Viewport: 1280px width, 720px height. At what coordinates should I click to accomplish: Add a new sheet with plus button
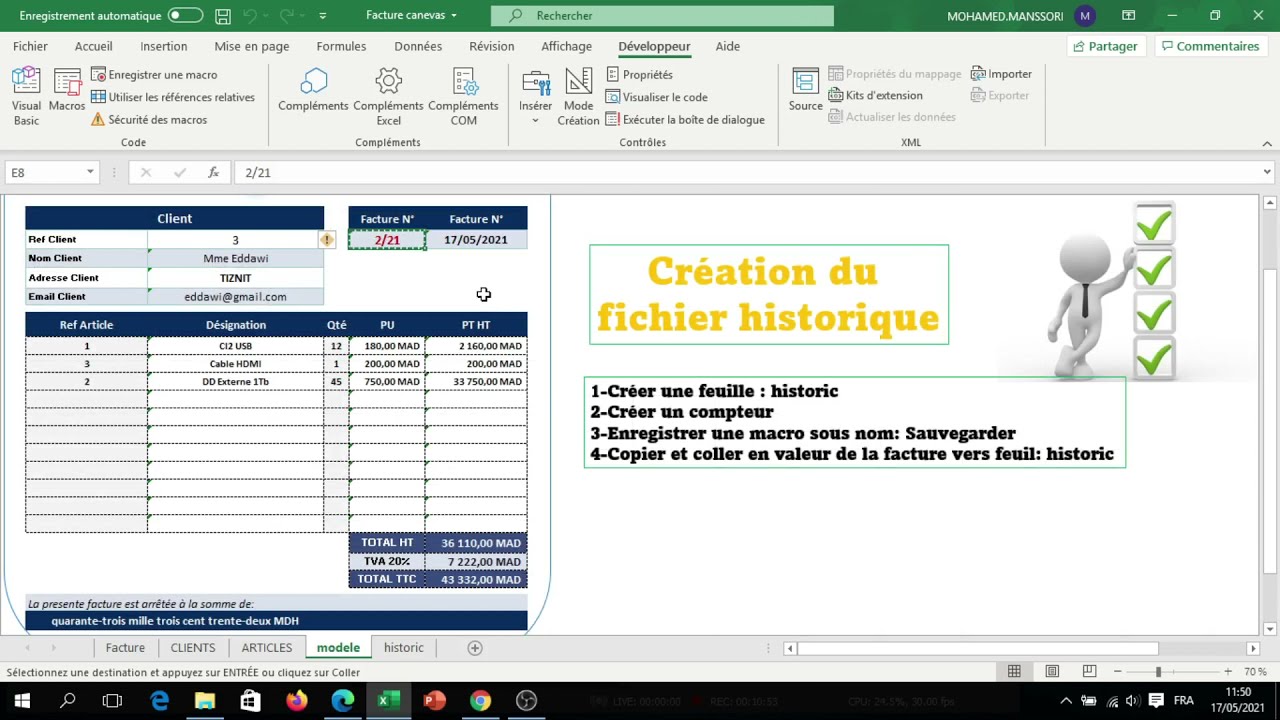(475, 648)
